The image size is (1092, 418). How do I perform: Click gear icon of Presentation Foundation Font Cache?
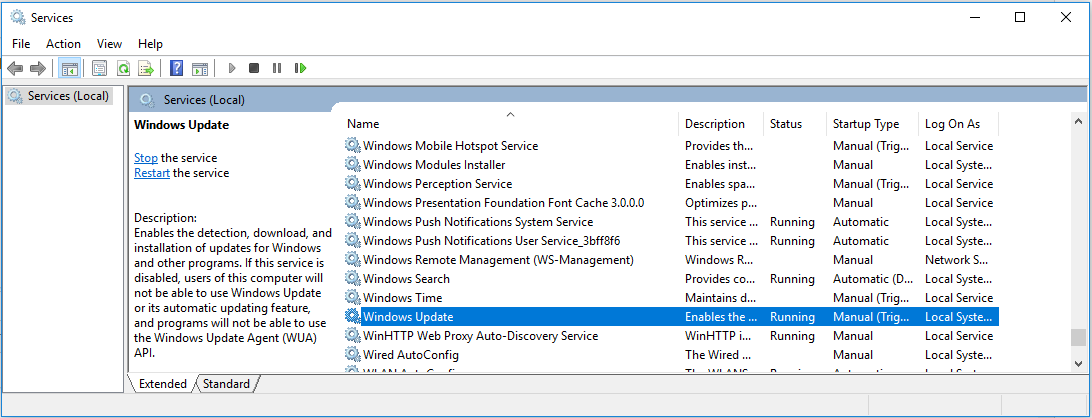[354, 203]
